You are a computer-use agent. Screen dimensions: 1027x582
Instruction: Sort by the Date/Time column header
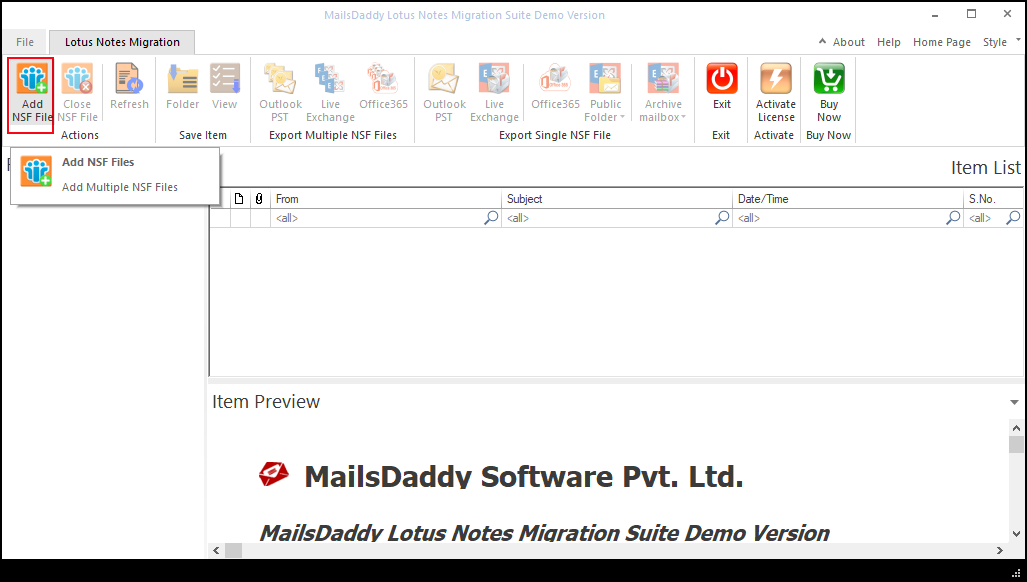[848, 199]
